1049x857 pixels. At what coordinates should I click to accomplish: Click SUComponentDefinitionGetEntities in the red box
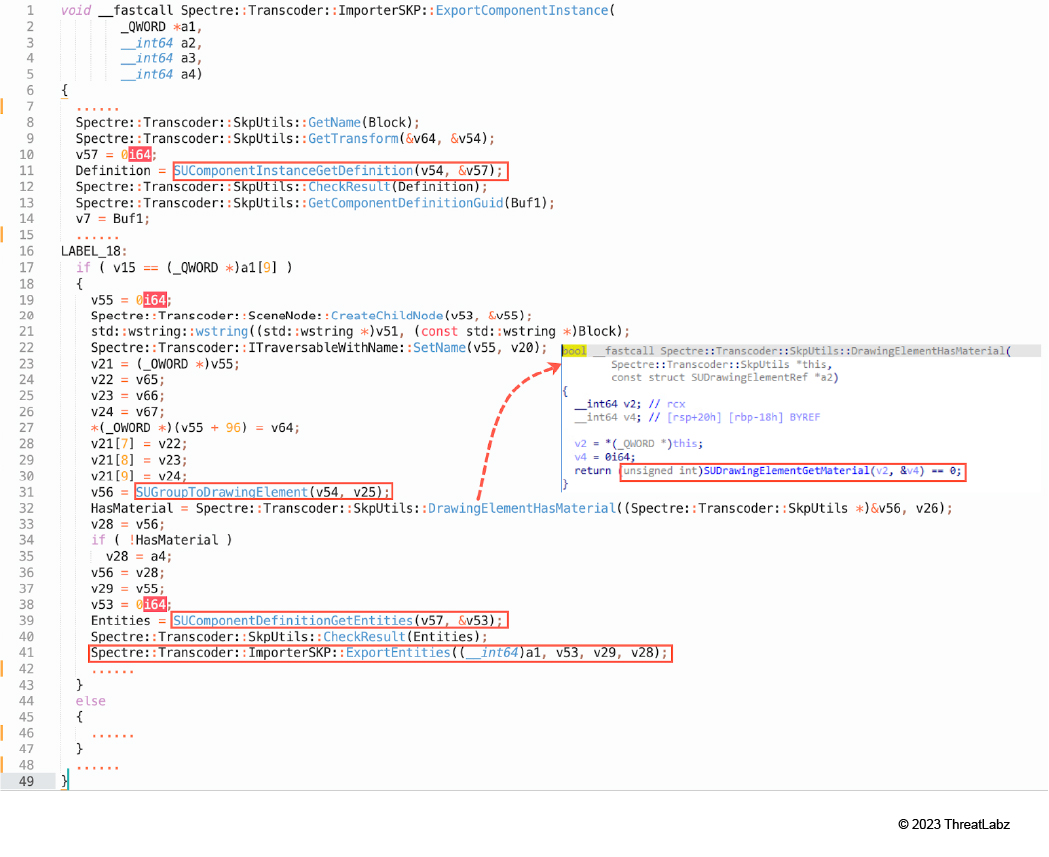(x=292, y=620)
